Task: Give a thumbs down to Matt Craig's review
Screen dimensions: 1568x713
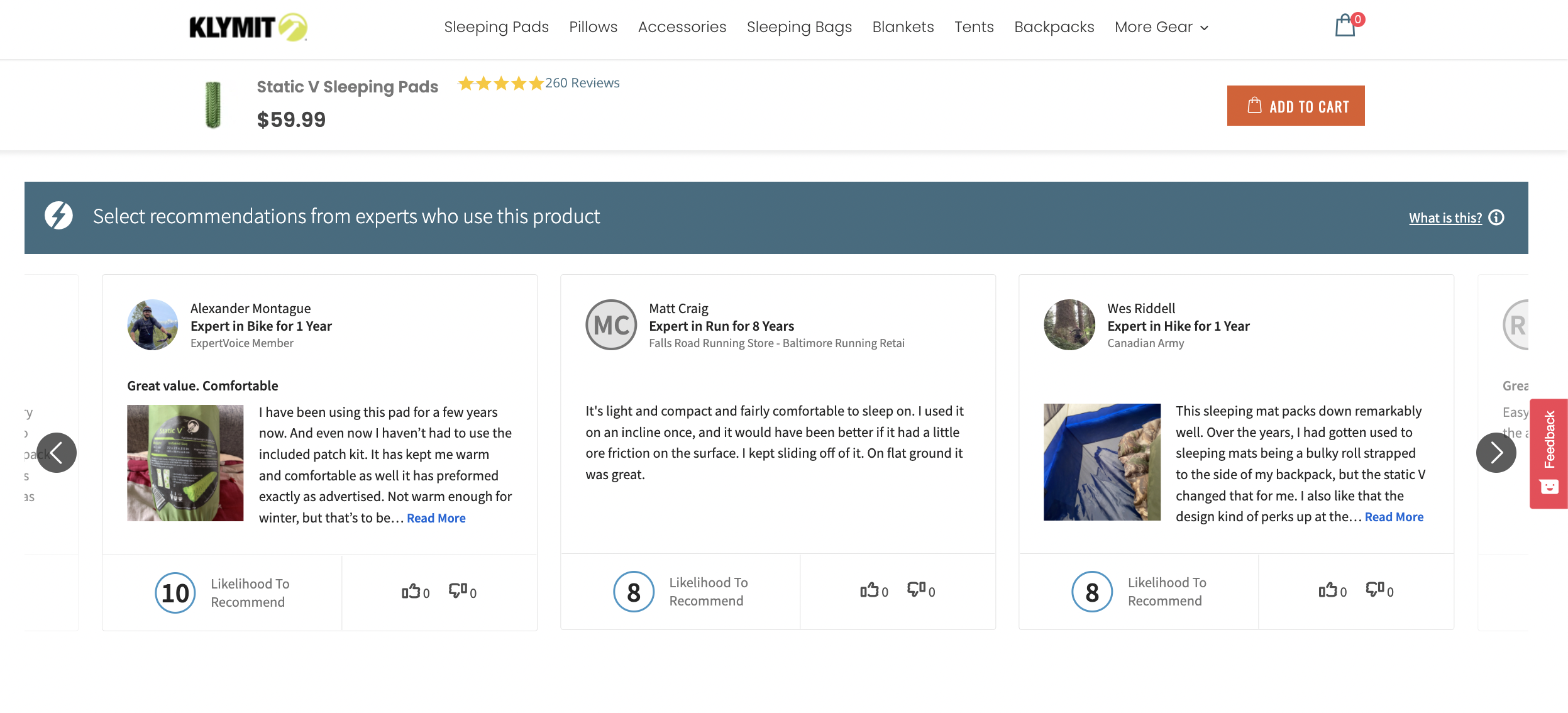Action: [917, 591]
